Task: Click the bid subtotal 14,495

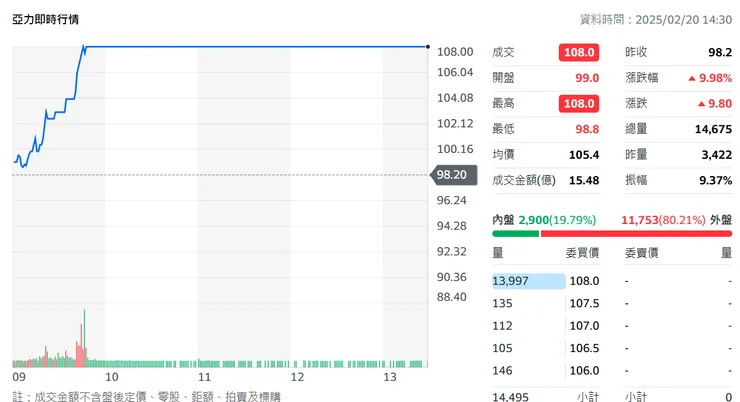Action: [x=510, y=397]
